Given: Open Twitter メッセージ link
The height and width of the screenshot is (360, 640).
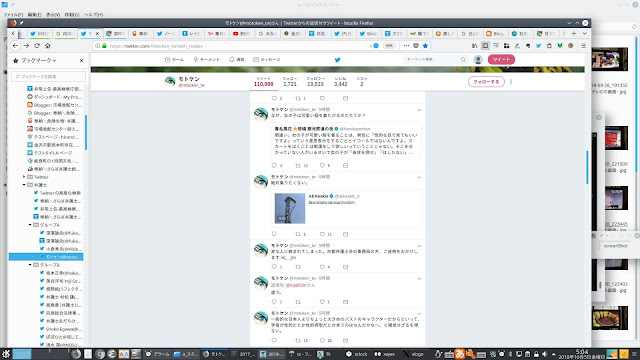Looking at the screenshot, I should pyautogui.click(x=267, y=60).
